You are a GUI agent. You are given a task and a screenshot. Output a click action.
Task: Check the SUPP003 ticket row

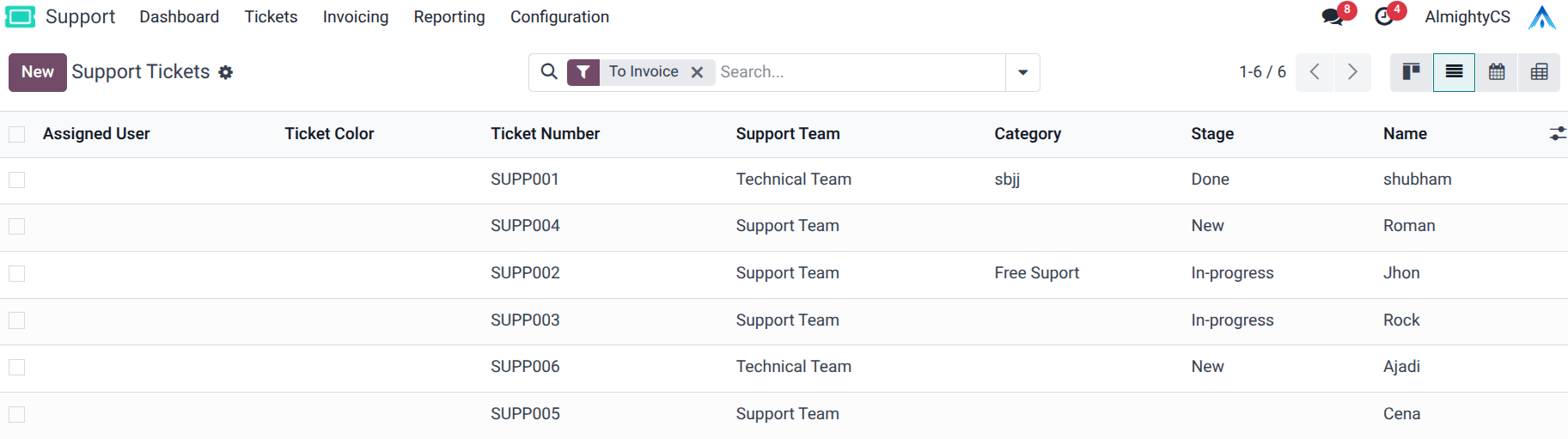coord(17,320)
